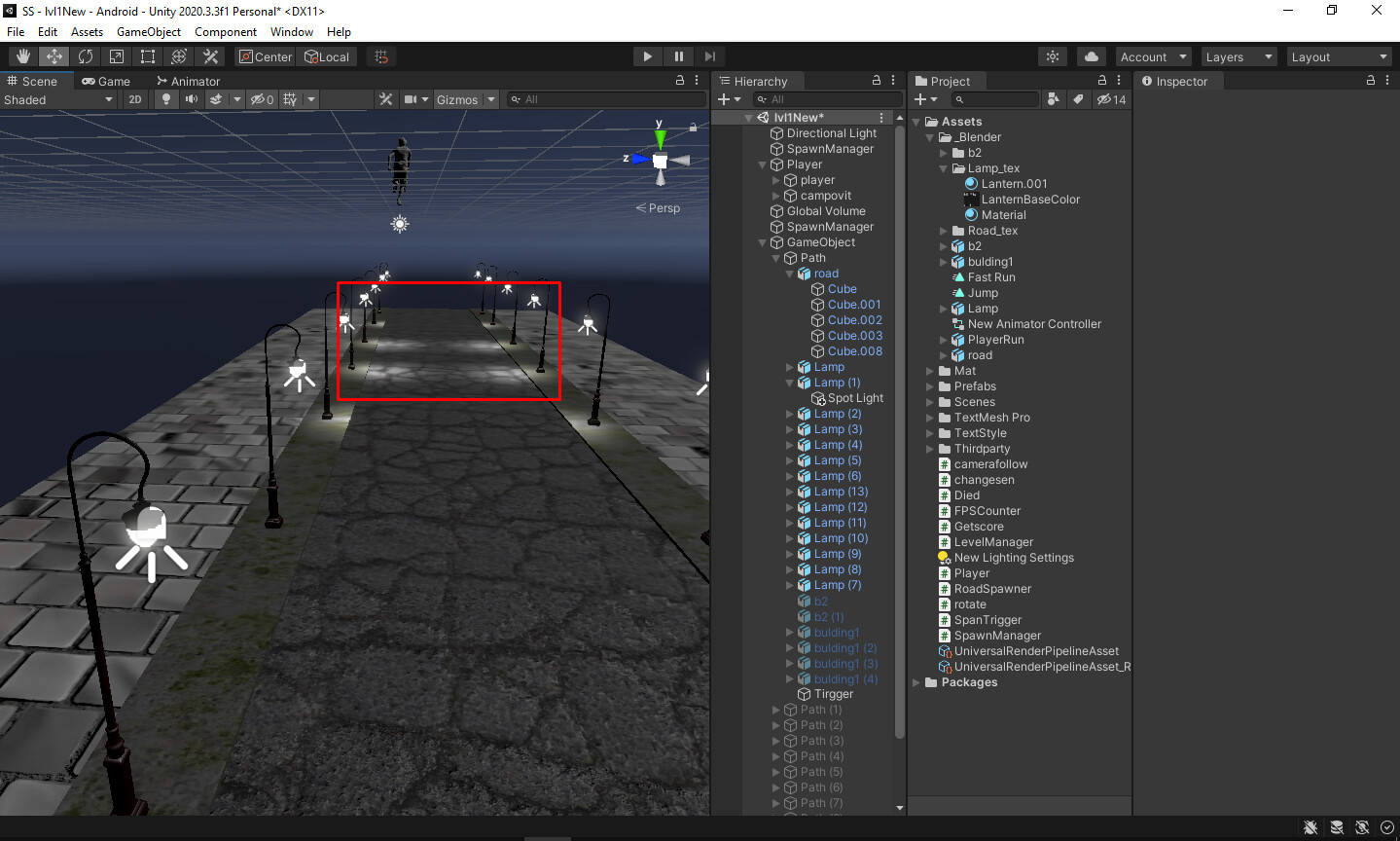Toggle Local handle rotation
This screenshot has height=841, width=1400.
coord(327,56)
